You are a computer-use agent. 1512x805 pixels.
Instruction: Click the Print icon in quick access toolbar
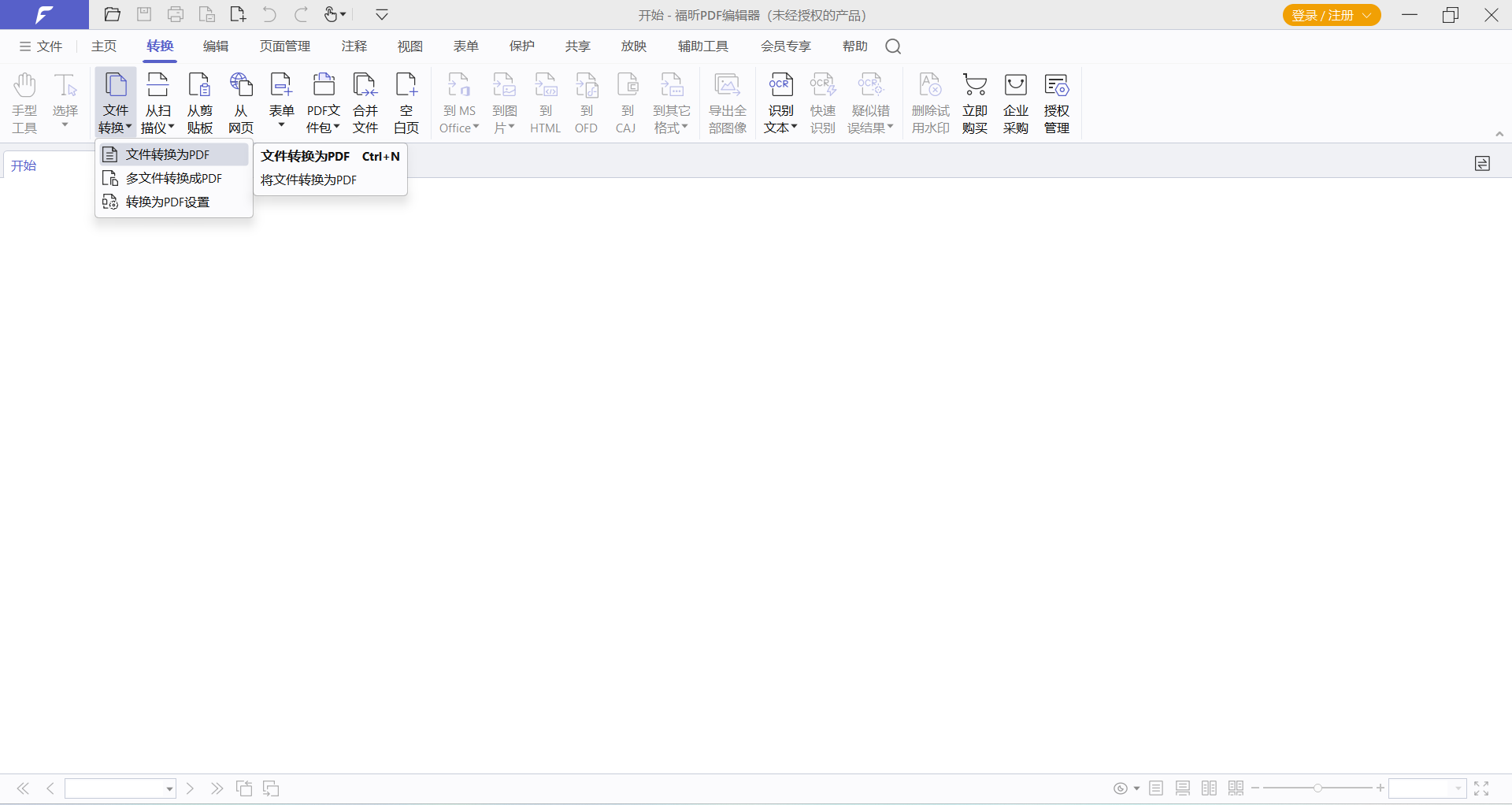click(176, 14)
